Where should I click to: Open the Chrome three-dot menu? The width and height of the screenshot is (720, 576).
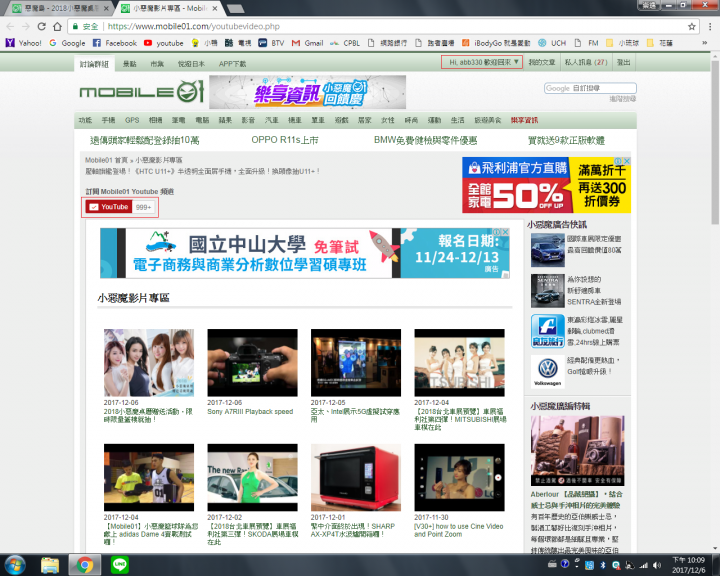710,27
